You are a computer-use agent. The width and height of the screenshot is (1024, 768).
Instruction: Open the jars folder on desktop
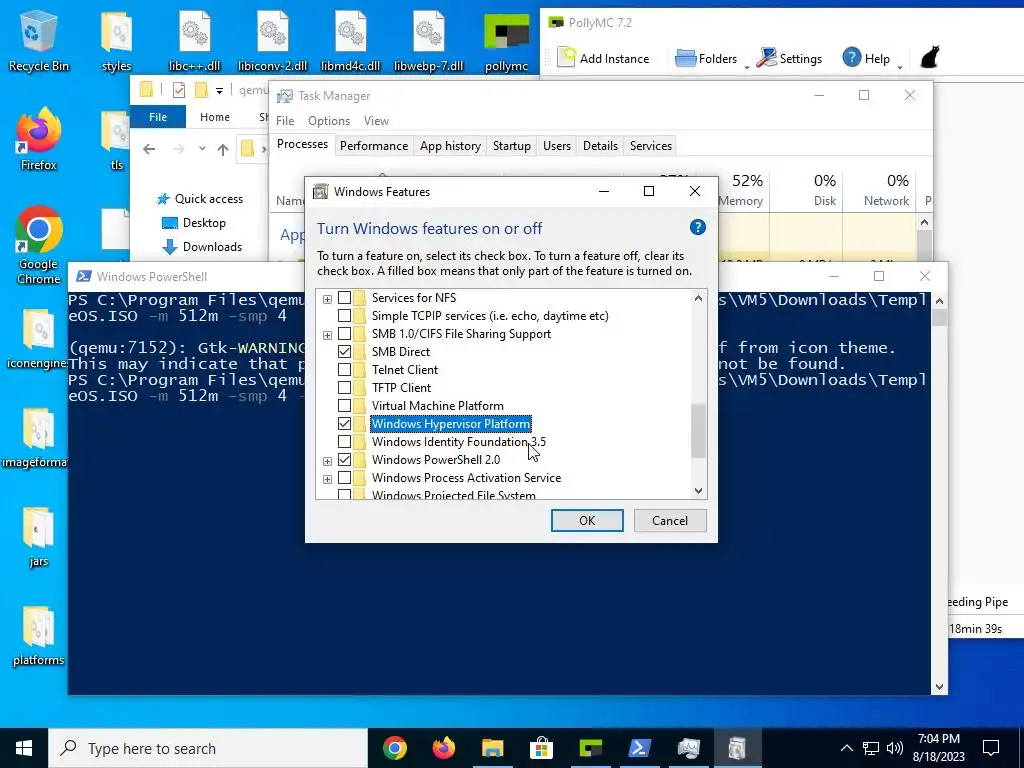38,537
